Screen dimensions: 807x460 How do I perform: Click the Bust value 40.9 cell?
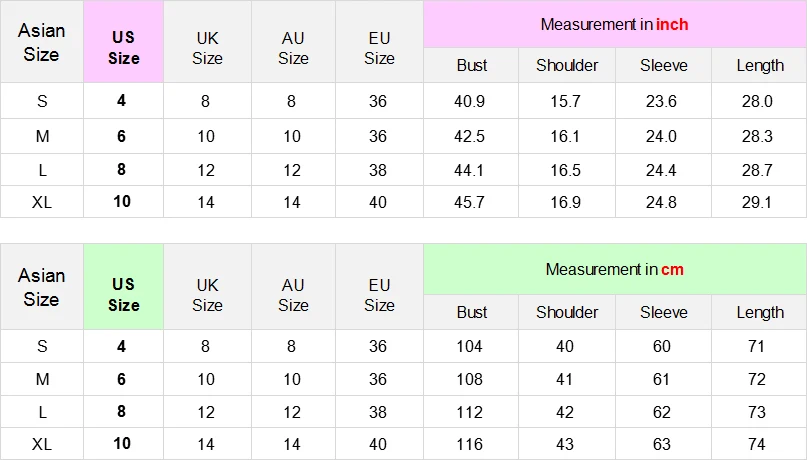pyautogui.click(x=470, y=101)
